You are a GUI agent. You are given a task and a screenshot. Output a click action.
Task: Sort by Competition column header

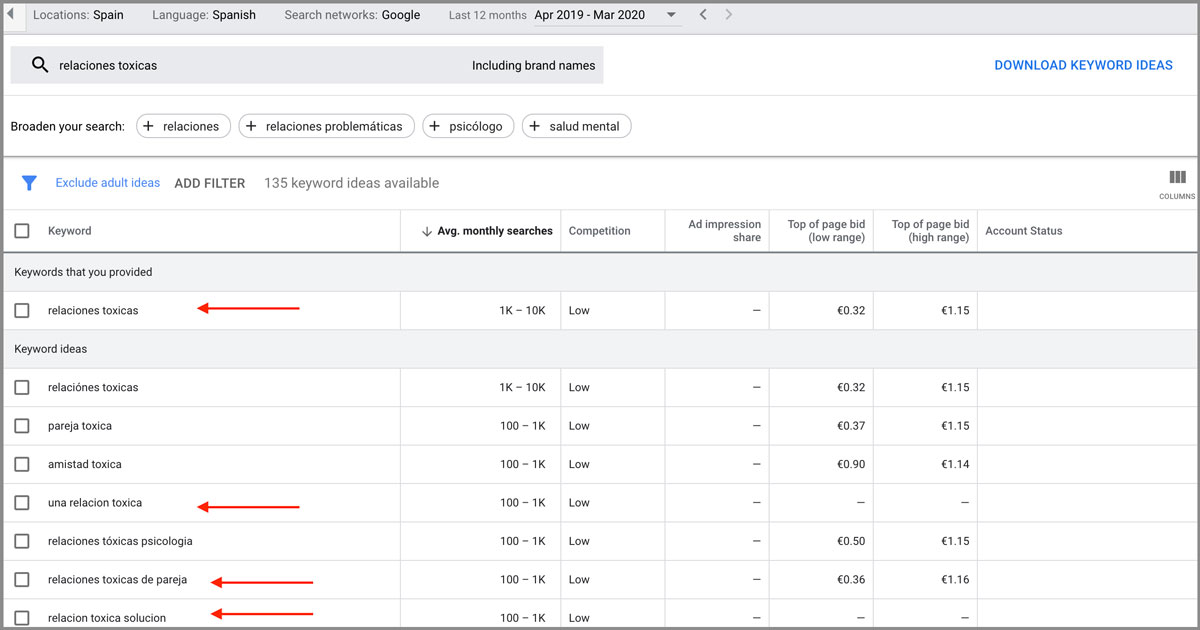pyautogui.click(x=599, y=231)
